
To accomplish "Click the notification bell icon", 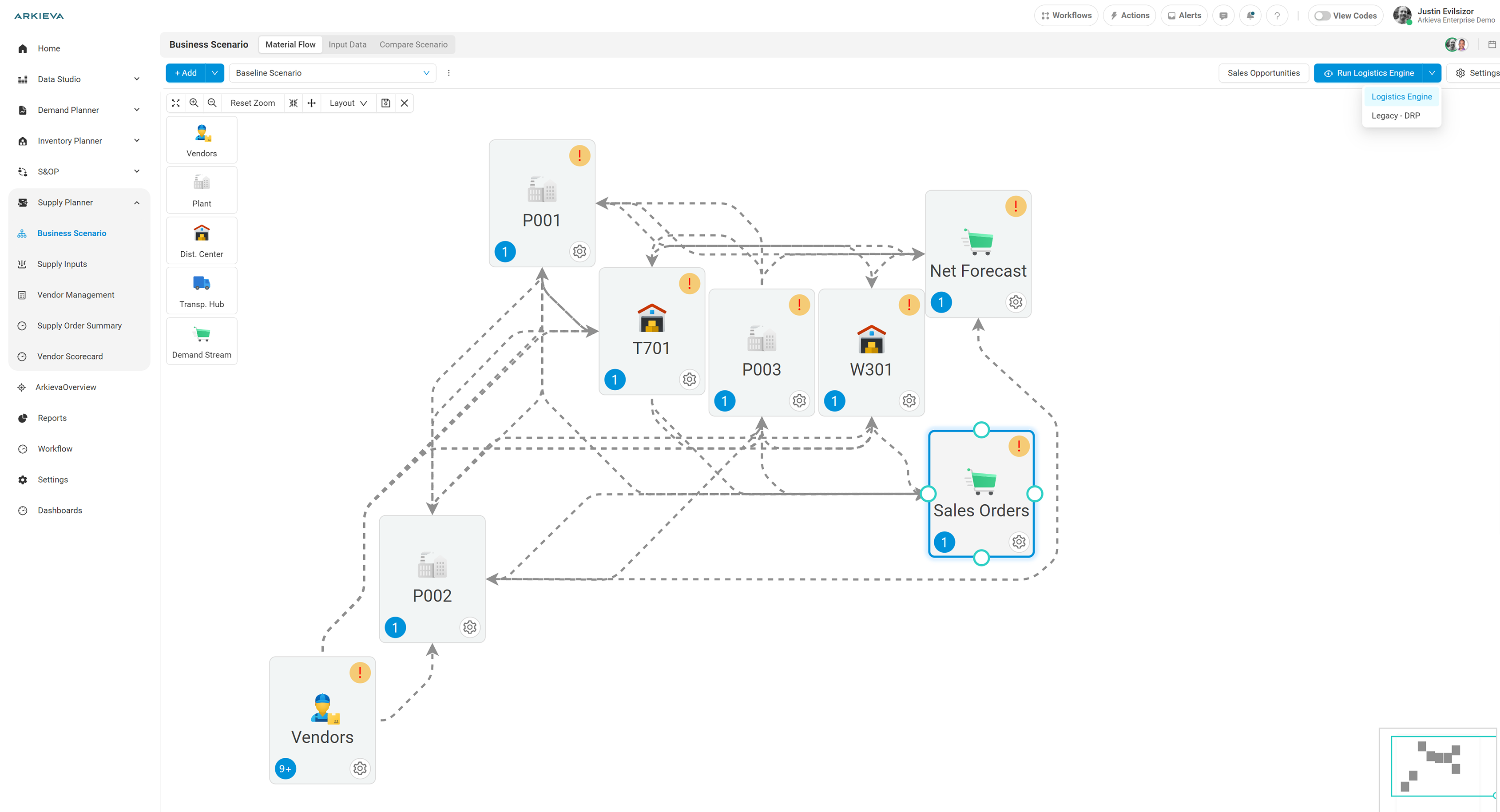I will coord(1250,16).
